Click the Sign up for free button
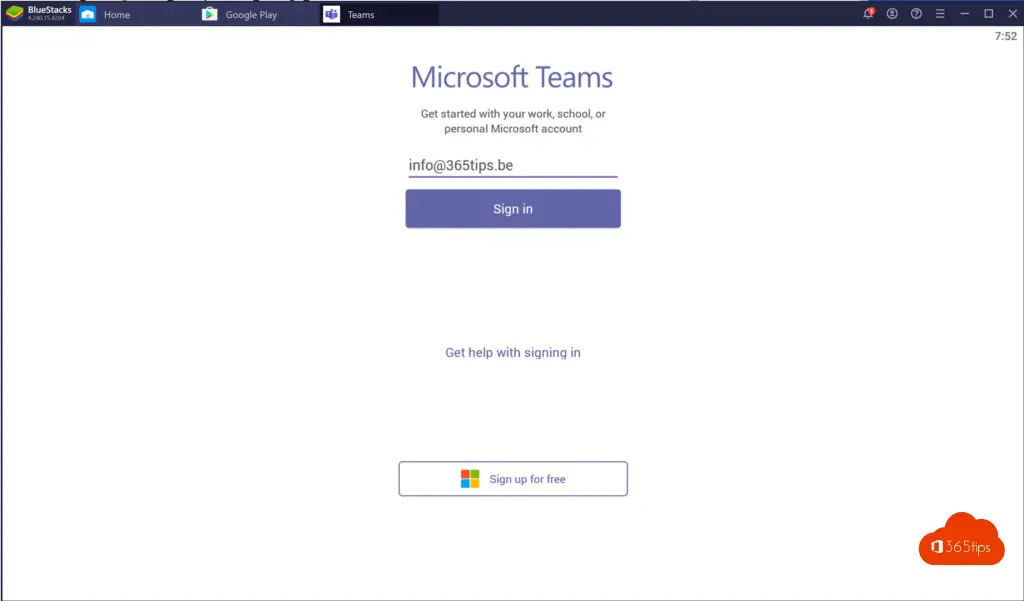 pos(513,479)
